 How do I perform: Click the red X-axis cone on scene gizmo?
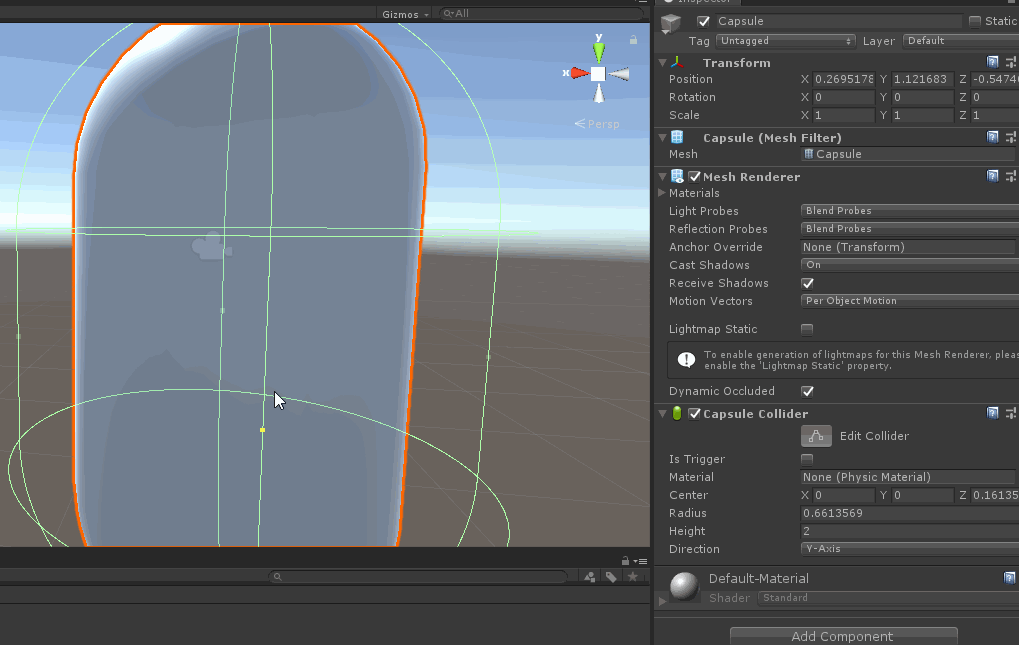coord(578,73)
